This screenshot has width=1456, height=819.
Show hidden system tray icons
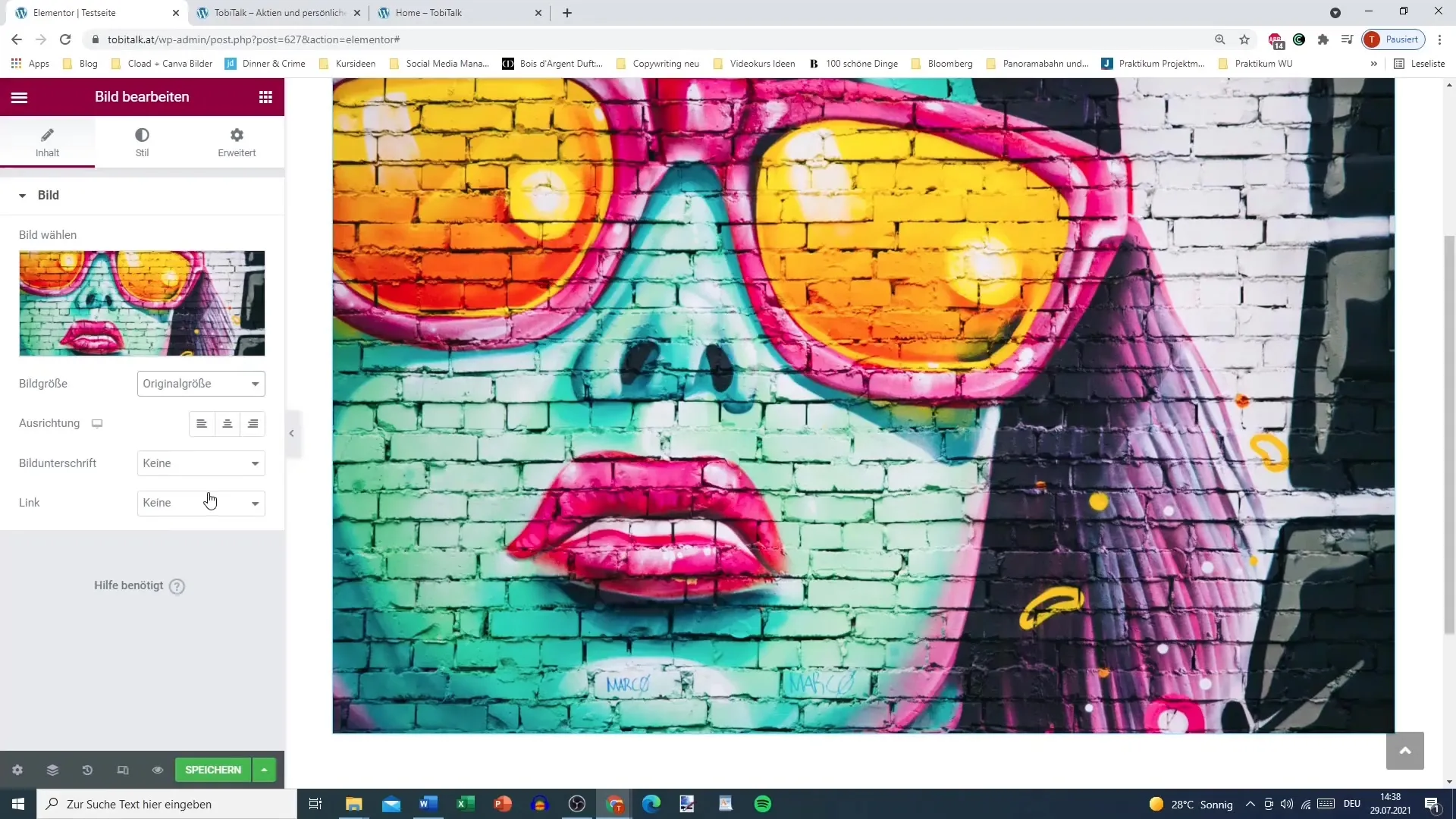coord(1250,804)
